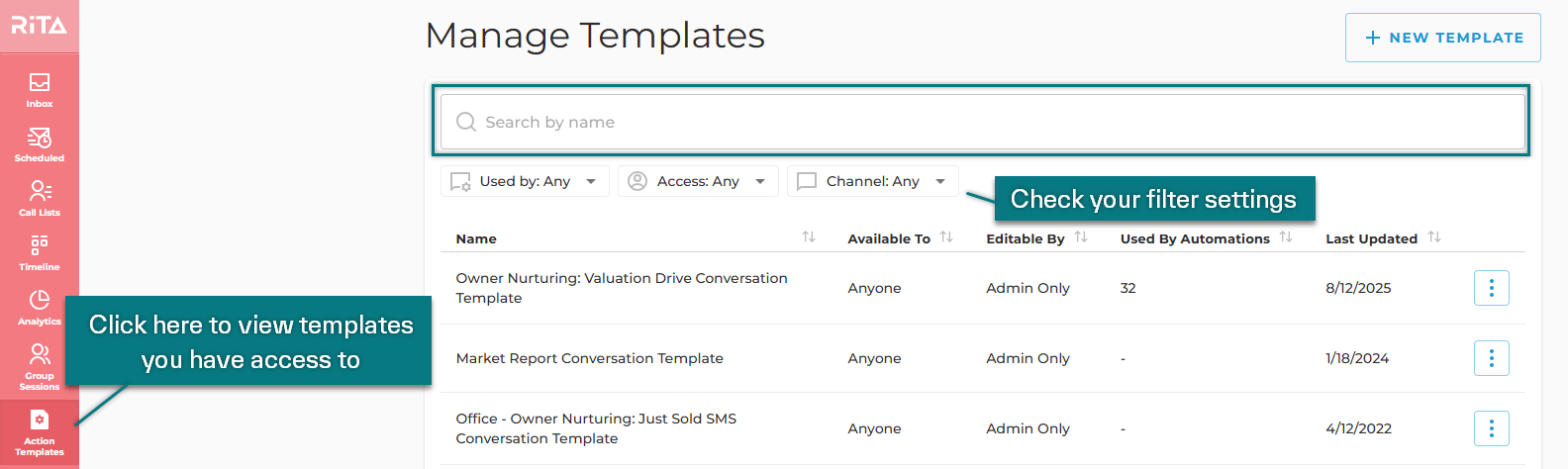
Task: Open Office - Owner Nurturing: Just Sold SMS template
Action: click(x=596, y=428)
